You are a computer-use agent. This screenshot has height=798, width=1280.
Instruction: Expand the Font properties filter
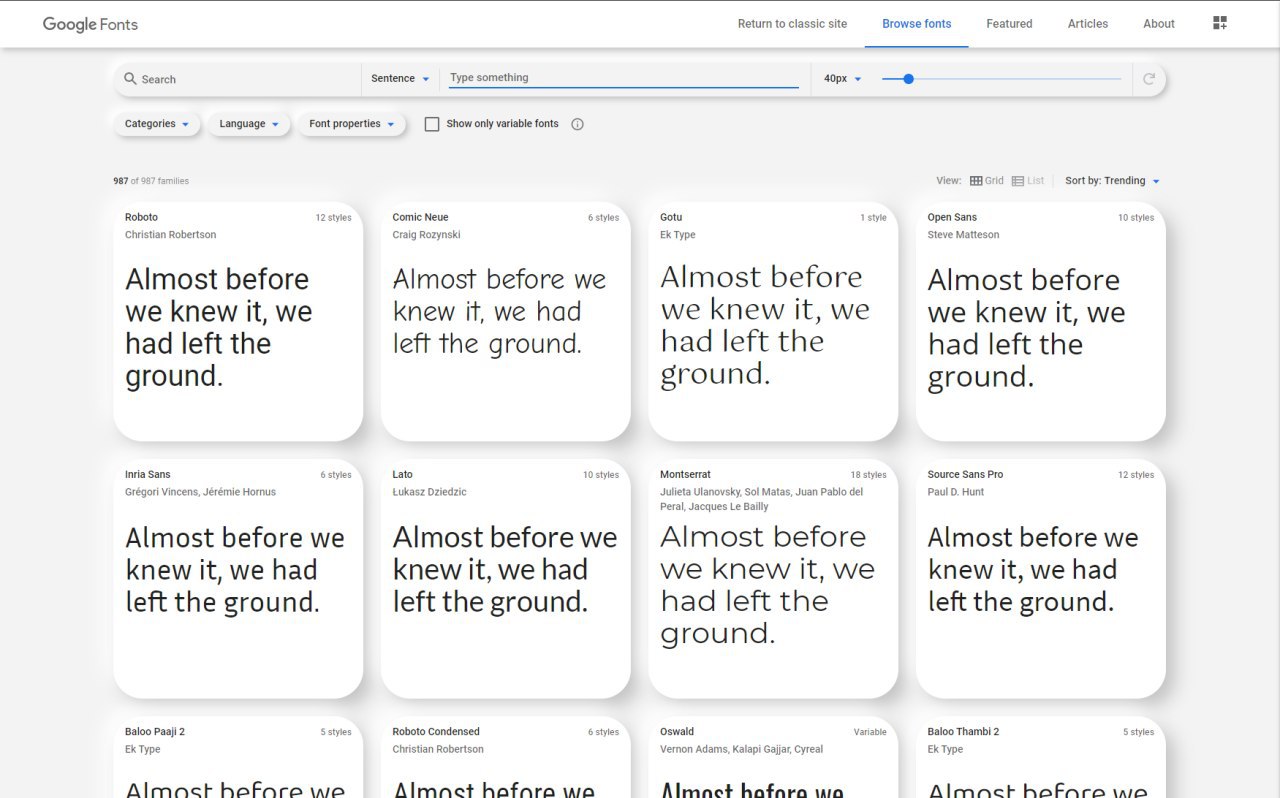click(351, 124)
